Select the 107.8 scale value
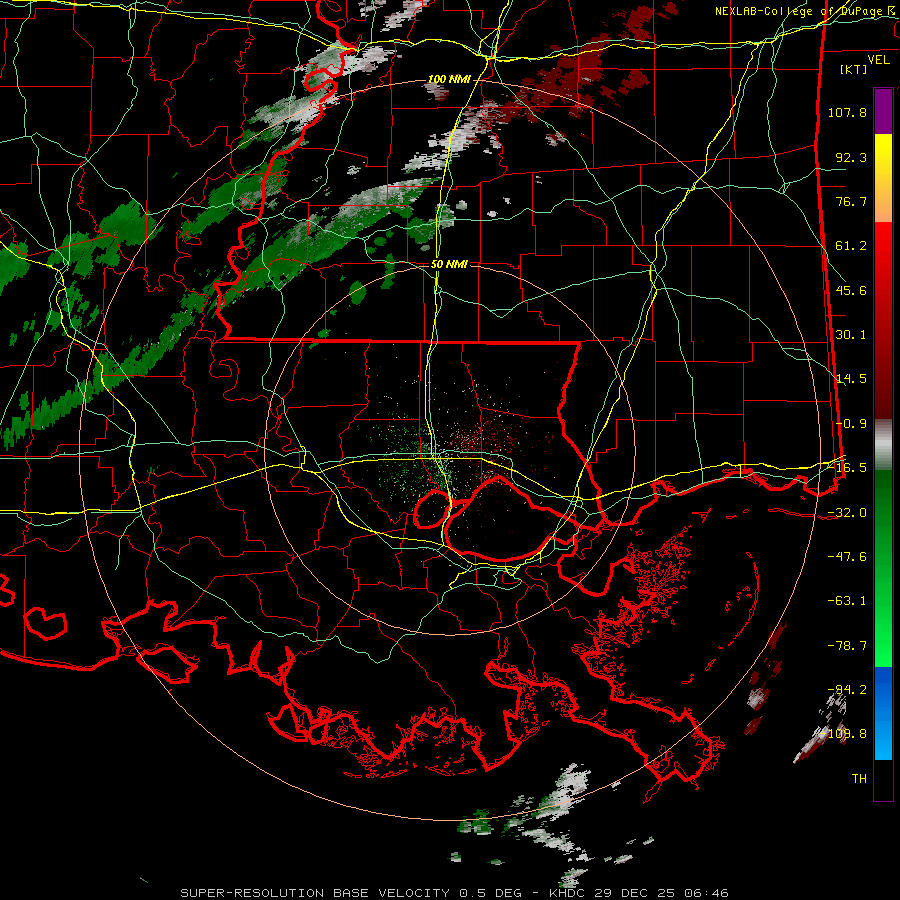Screen dimensions: 900x900 (x=847, y=112)
